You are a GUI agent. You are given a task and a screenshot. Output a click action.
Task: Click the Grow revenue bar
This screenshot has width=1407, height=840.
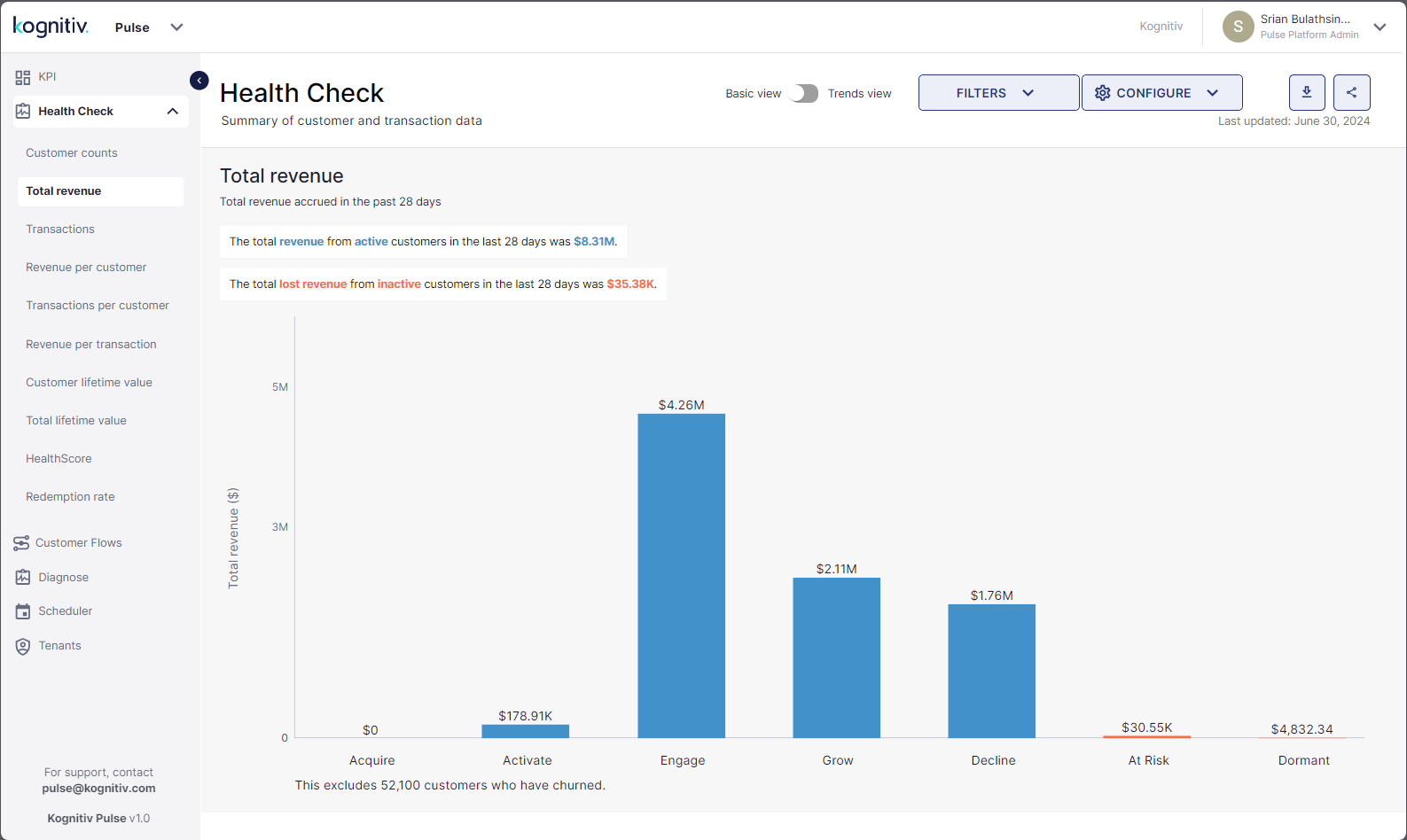[x=837, y=657]
